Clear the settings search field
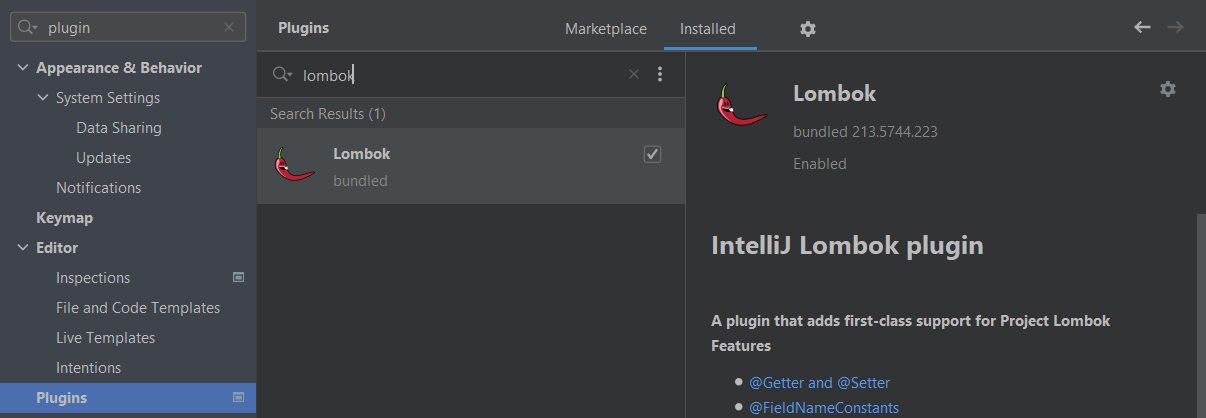 pos(229,28)
